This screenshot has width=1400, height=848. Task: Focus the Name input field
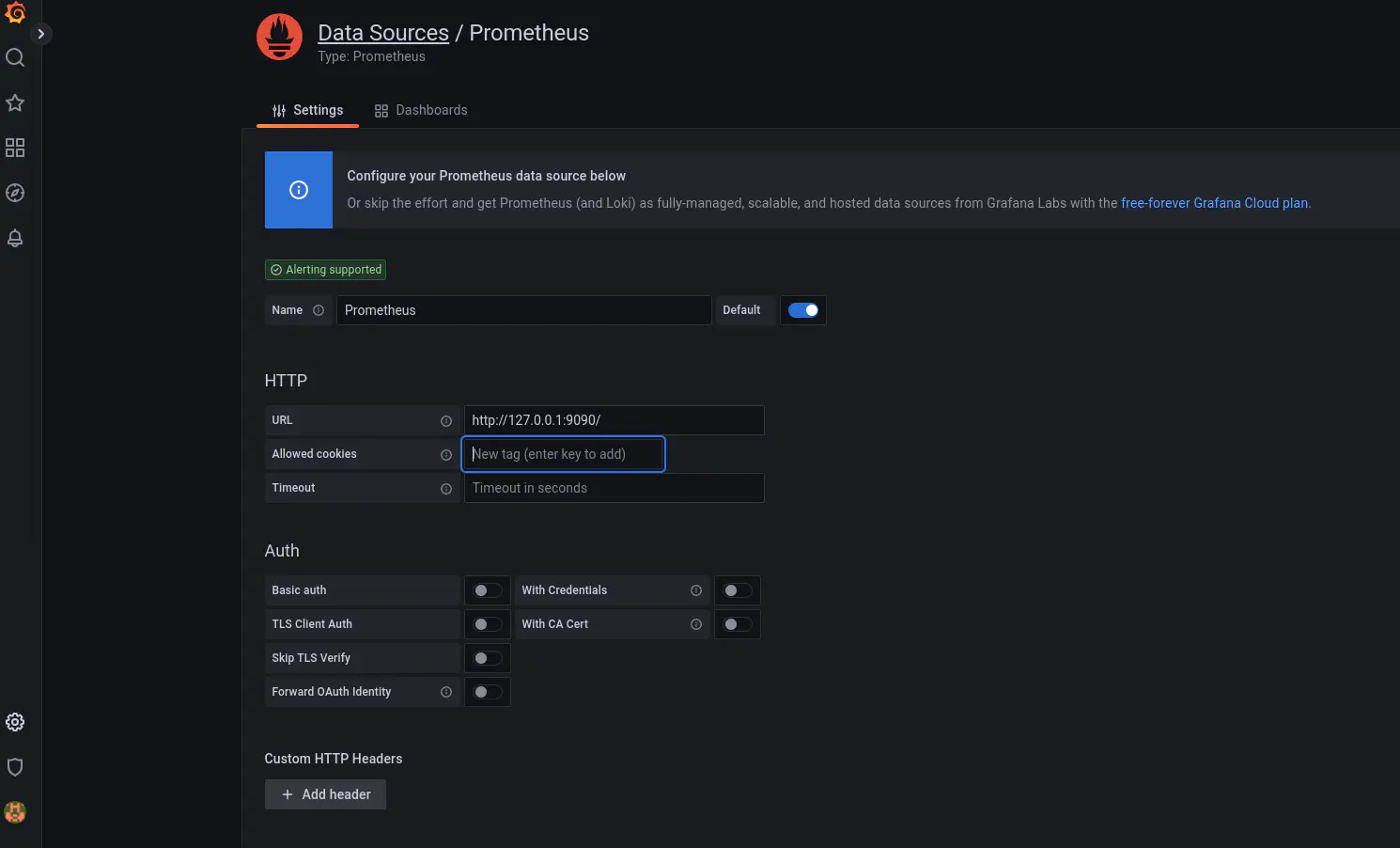(x=524, y=310)
